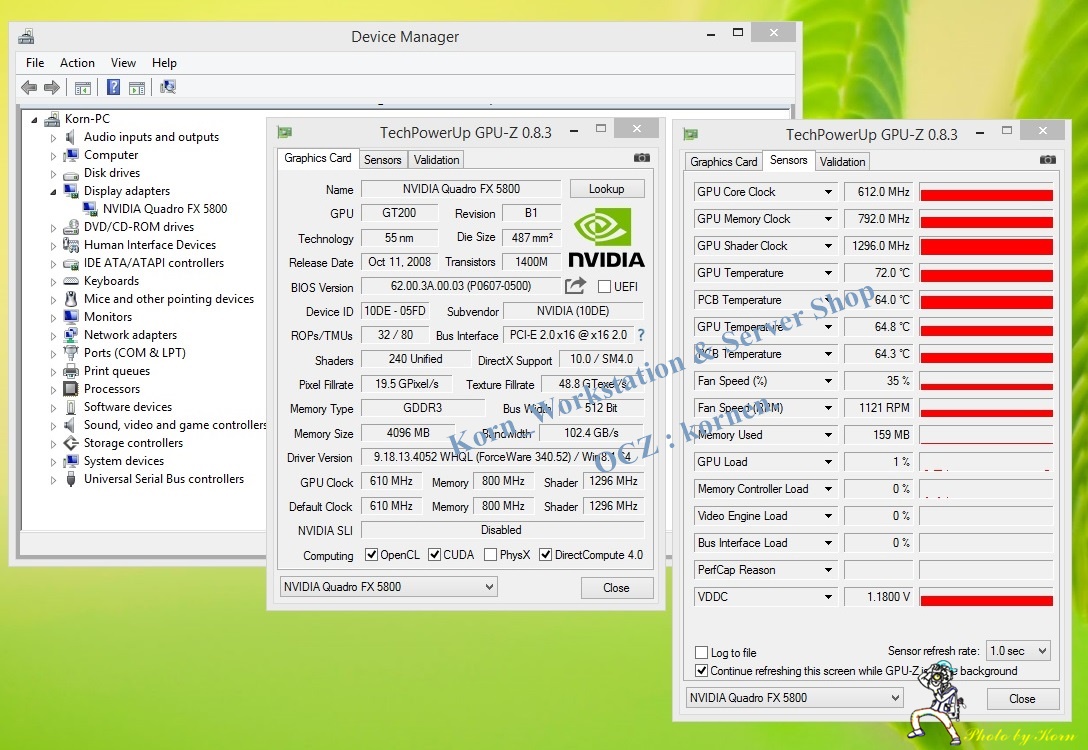Click the show/hide console tree toolbar icon
1088x750 pixels.
[83, 87]
